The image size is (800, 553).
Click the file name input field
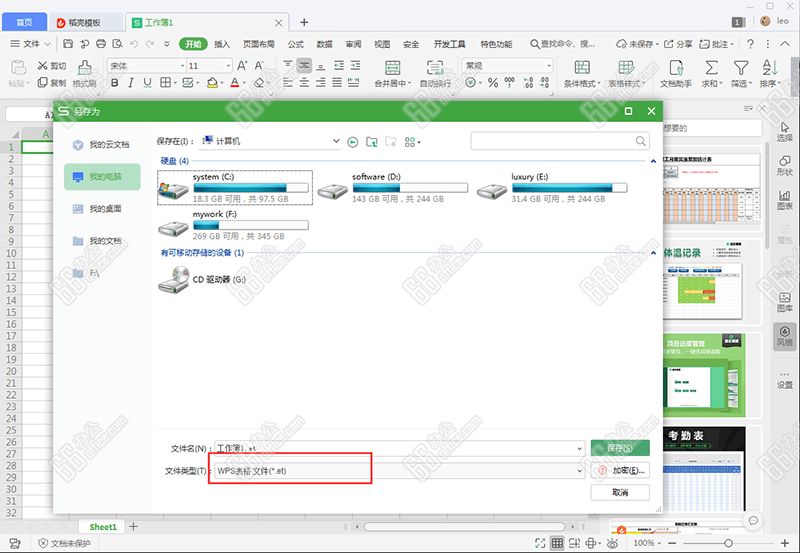[x=399, y=448]
